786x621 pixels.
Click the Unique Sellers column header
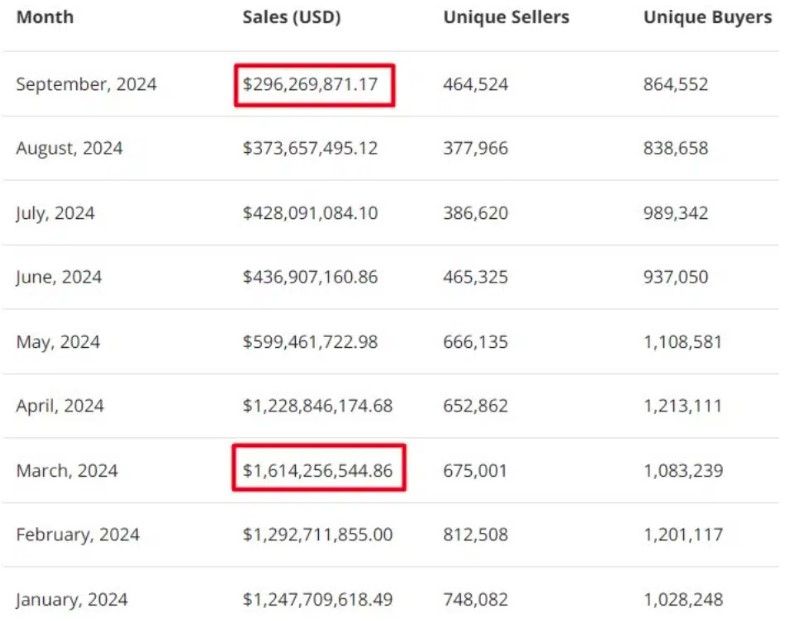pyautogui.click(x=506, y=17)
